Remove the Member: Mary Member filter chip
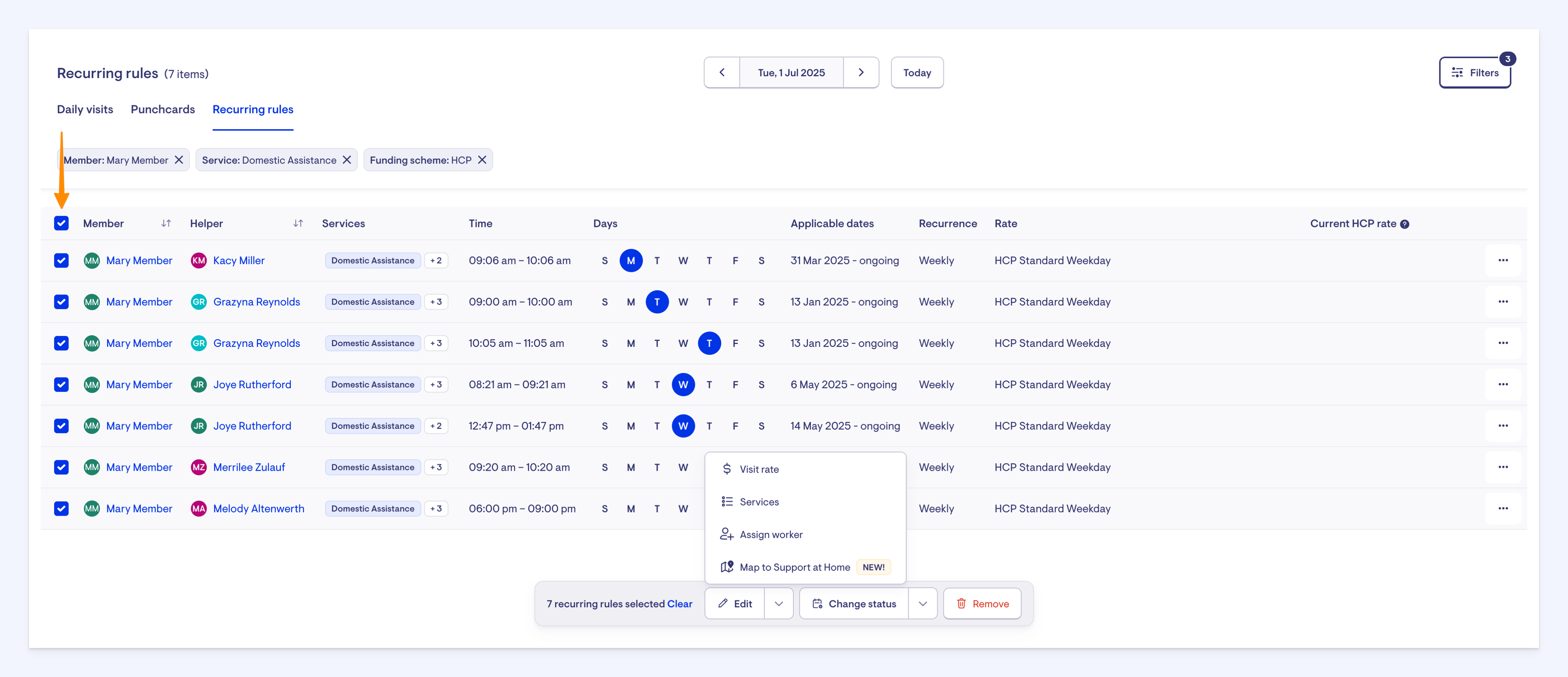 [x=179, y=160]
